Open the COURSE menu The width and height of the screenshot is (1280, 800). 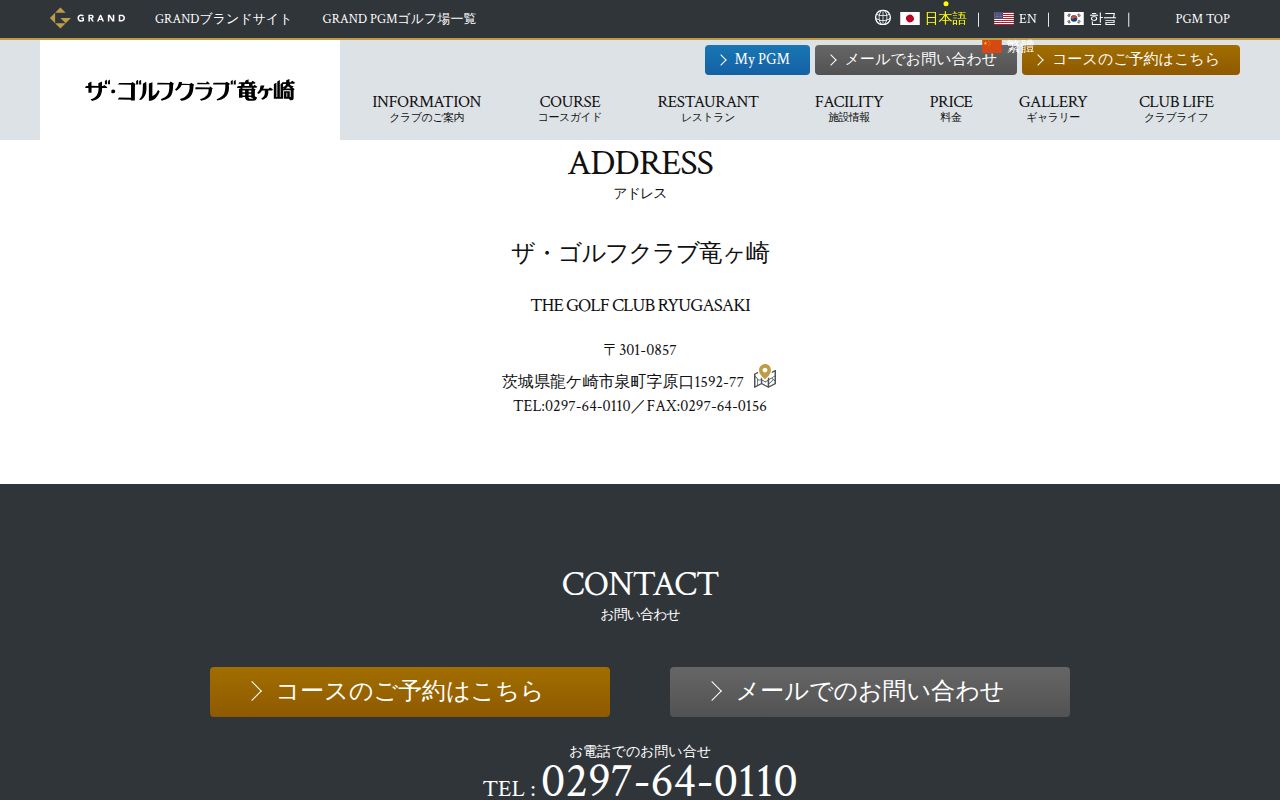[x=570, y=108]
